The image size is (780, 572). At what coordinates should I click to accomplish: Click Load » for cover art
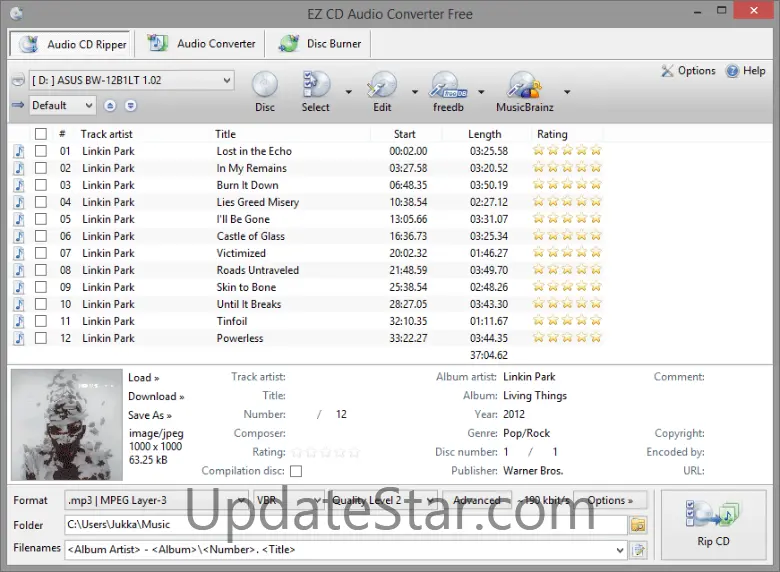coord(144,378)
